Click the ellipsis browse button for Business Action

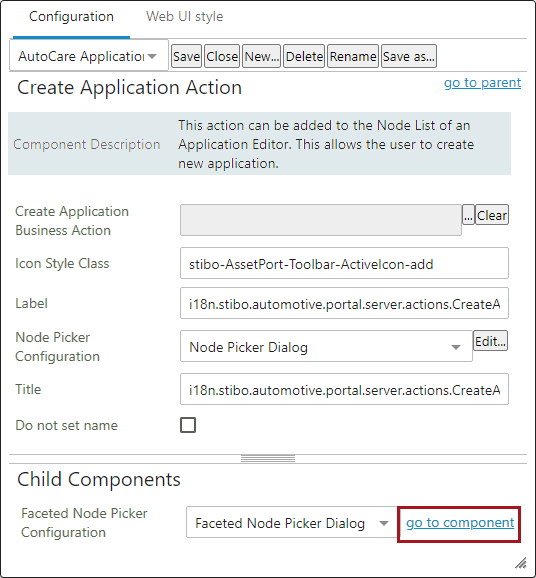[468, 215]
